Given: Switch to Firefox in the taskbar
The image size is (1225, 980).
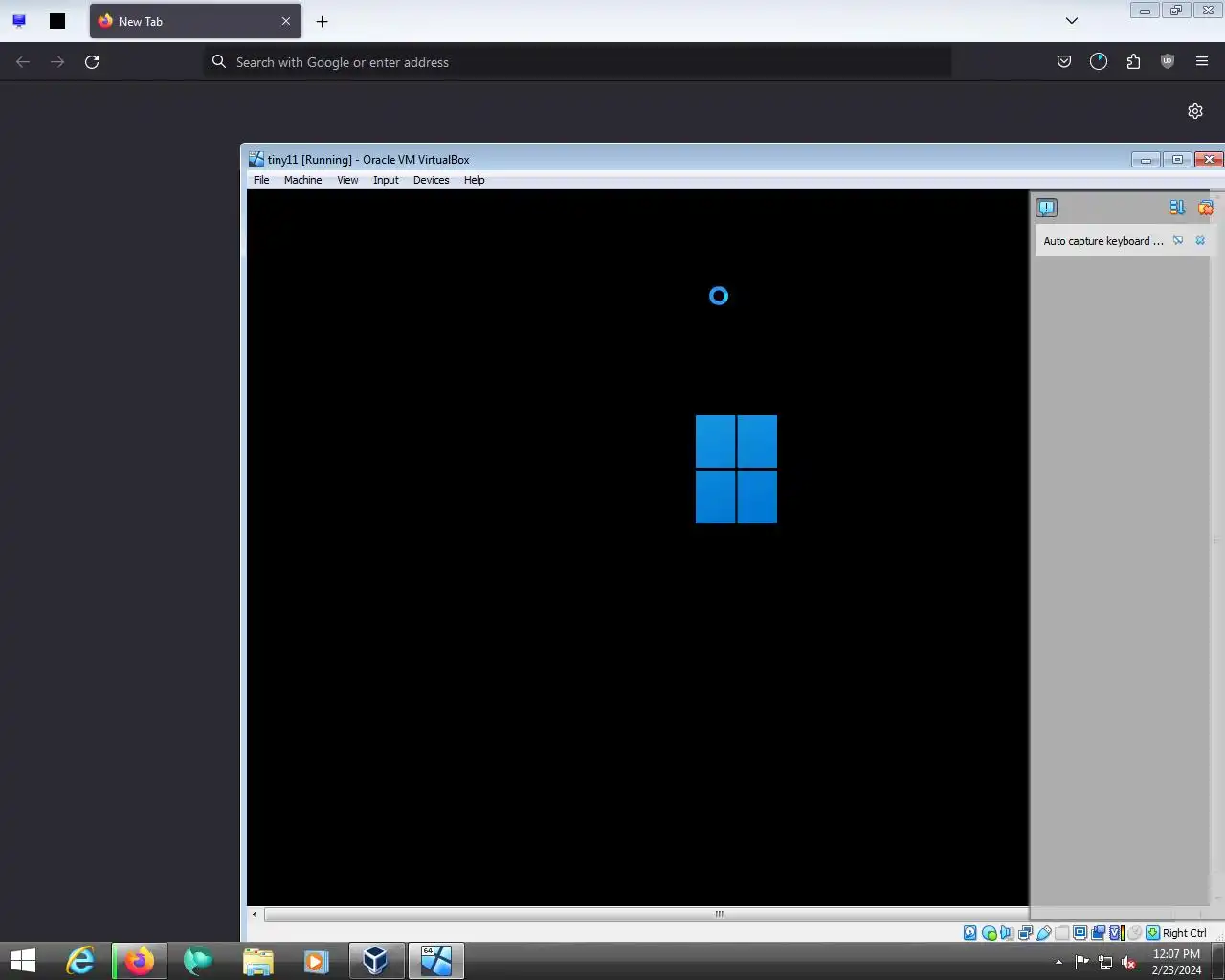Looking at the screenshot, I should point(140,961).
